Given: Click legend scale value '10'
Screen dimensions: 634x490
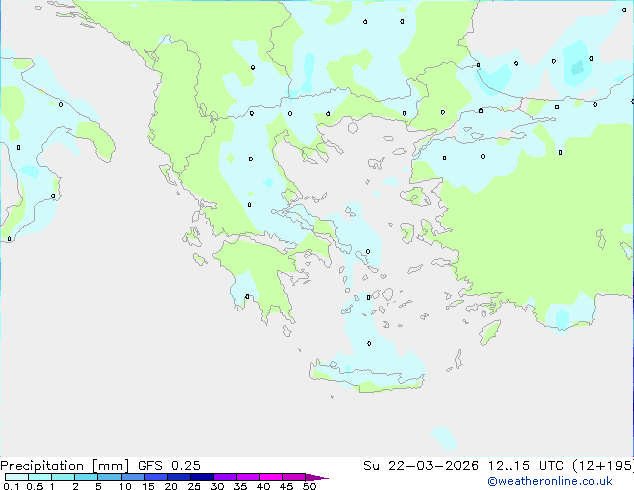Looking at the screenshot, I should tap(125, 486).
